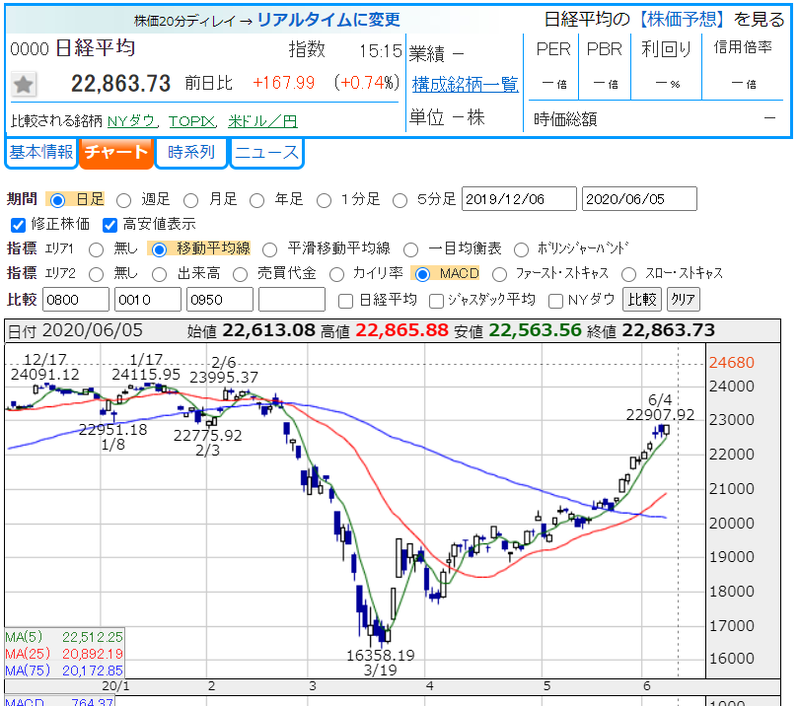Click the start date field 2019/12/06
799x706 pixels.
[x=519, y=199]
